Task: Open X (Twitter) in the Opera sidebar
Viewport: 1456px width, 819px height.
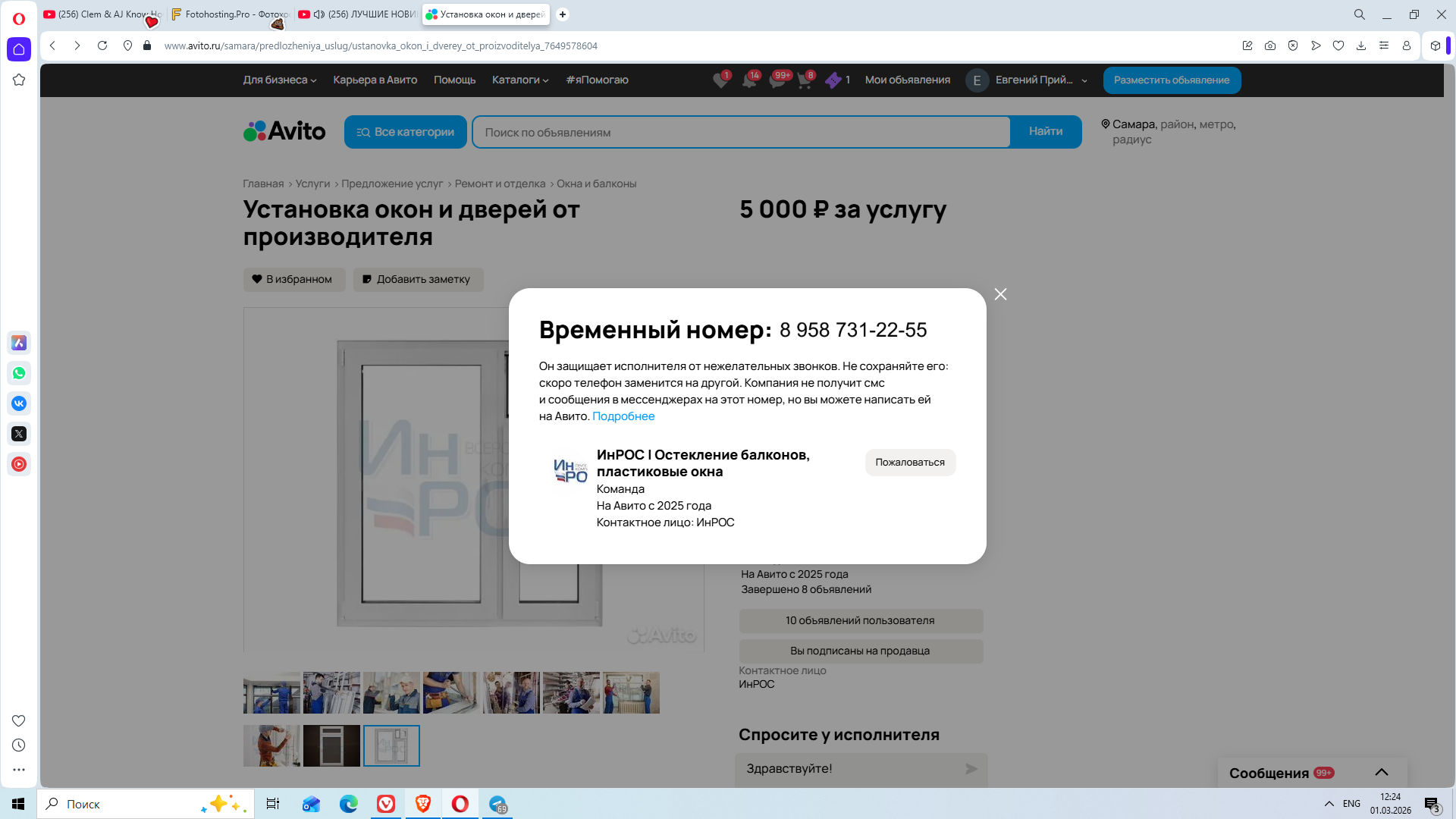Action: point(19,434)
